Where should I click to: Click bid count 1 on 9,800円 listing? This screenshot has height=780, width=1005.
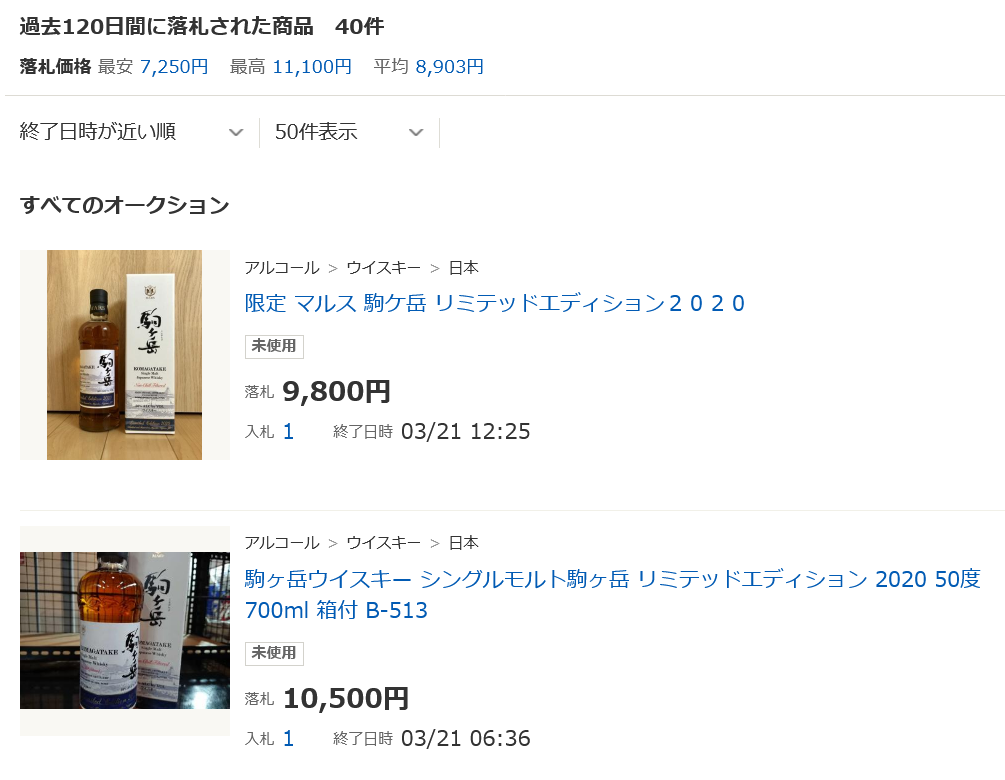[288, 432]
